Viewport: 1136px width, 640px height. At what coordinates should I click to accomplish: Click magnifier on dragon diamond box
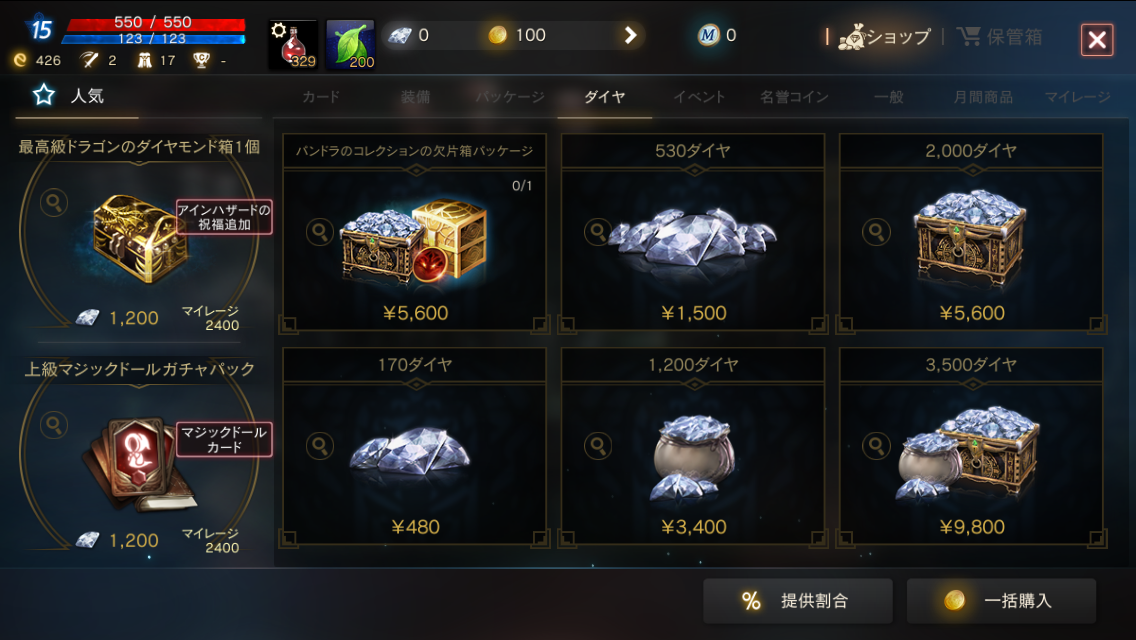pos(54,203)
